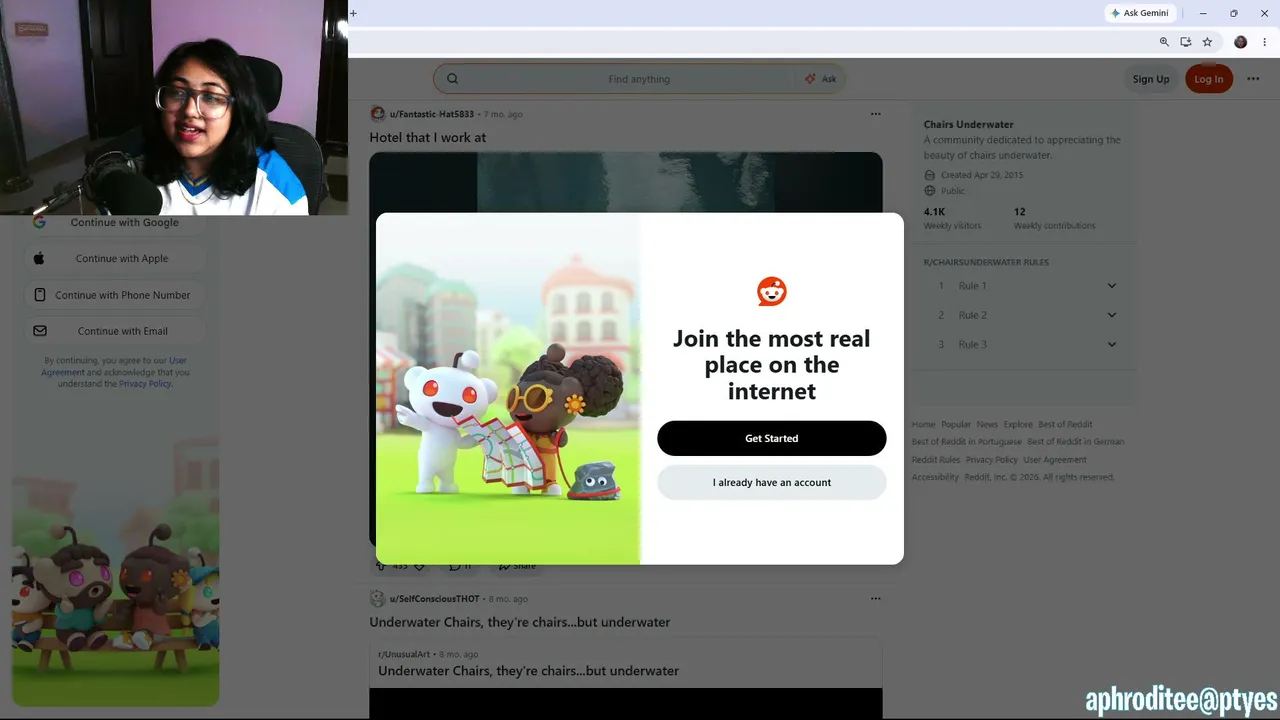This screenshot has height=720, width=1280.
Task: Open User Agreement in the footer
Action: pyautogui.click(x=1055, y=460)
